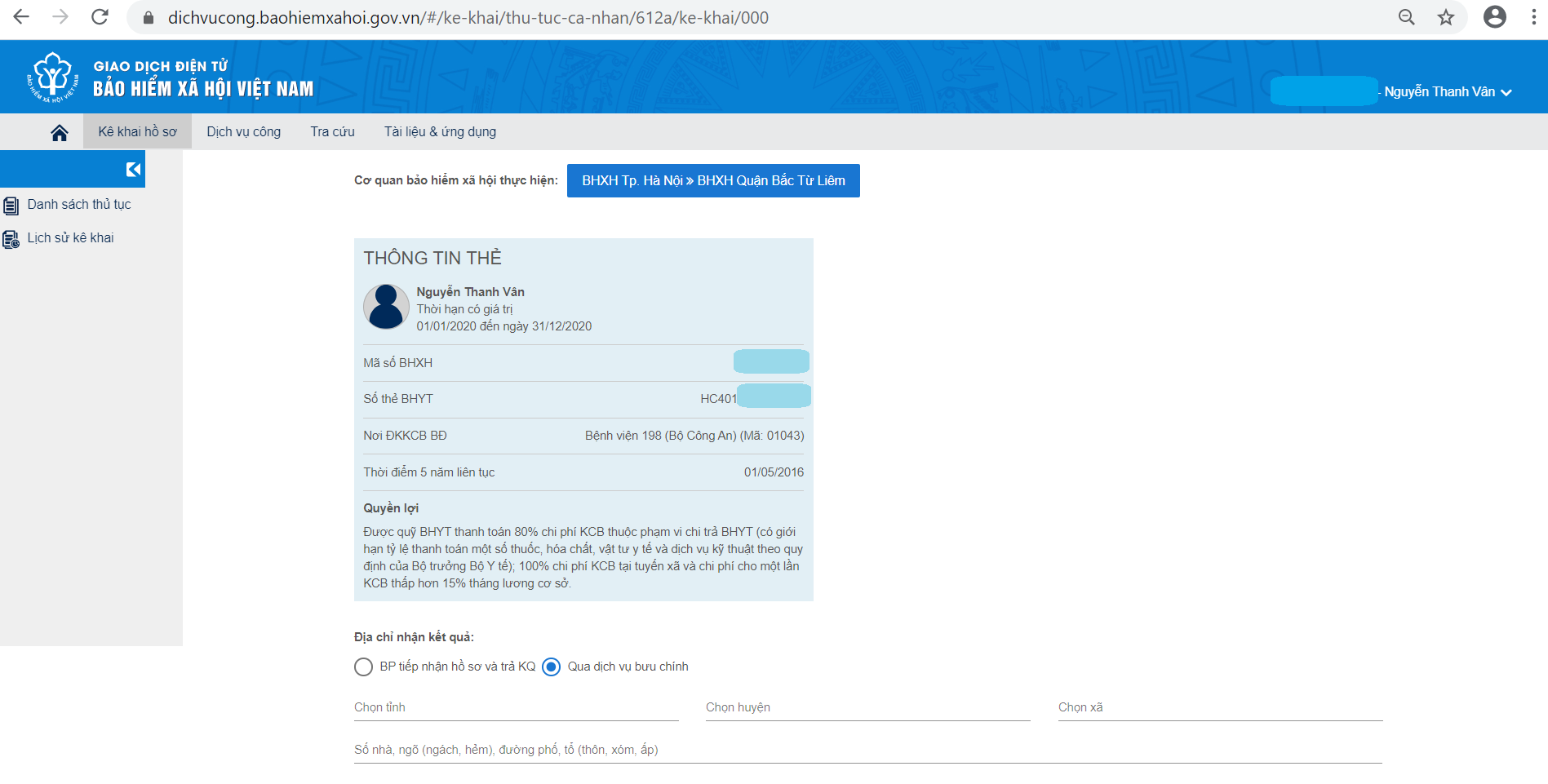Click the THÔNG TIN THẺ heading
Image resolution: width=1548 pixels, height=784 pixels.
432,258
